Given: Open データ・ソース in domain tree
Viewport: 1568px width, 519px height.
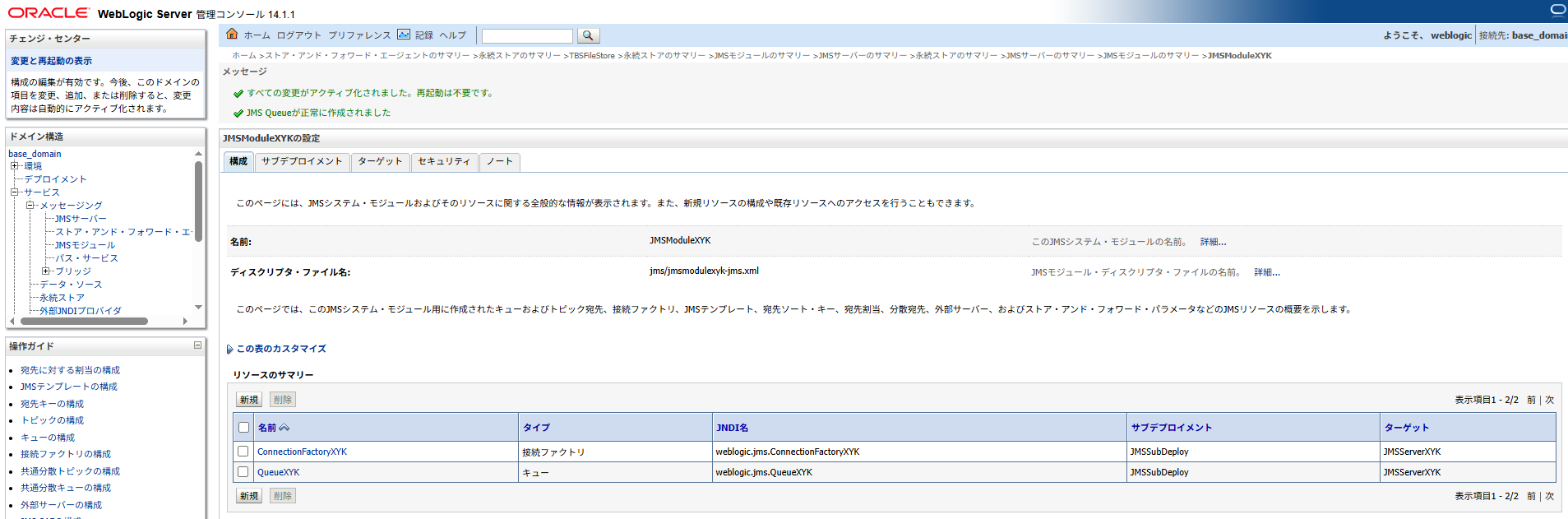Looking at the screenshot, I should coord(71,285).
